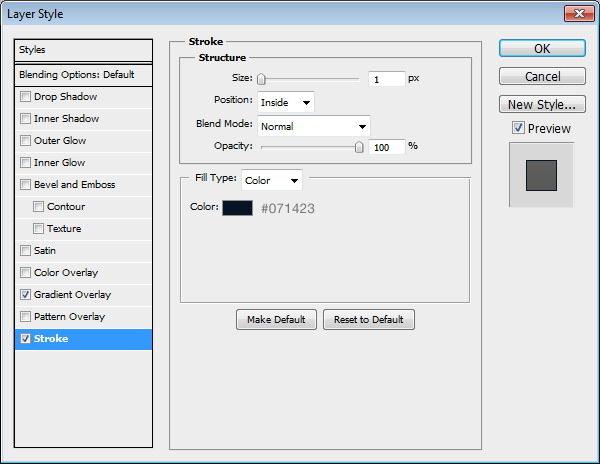Click the New Style... button
This screenshot has width=600, height=464.
pyautogui.click(x=542, y=104)
